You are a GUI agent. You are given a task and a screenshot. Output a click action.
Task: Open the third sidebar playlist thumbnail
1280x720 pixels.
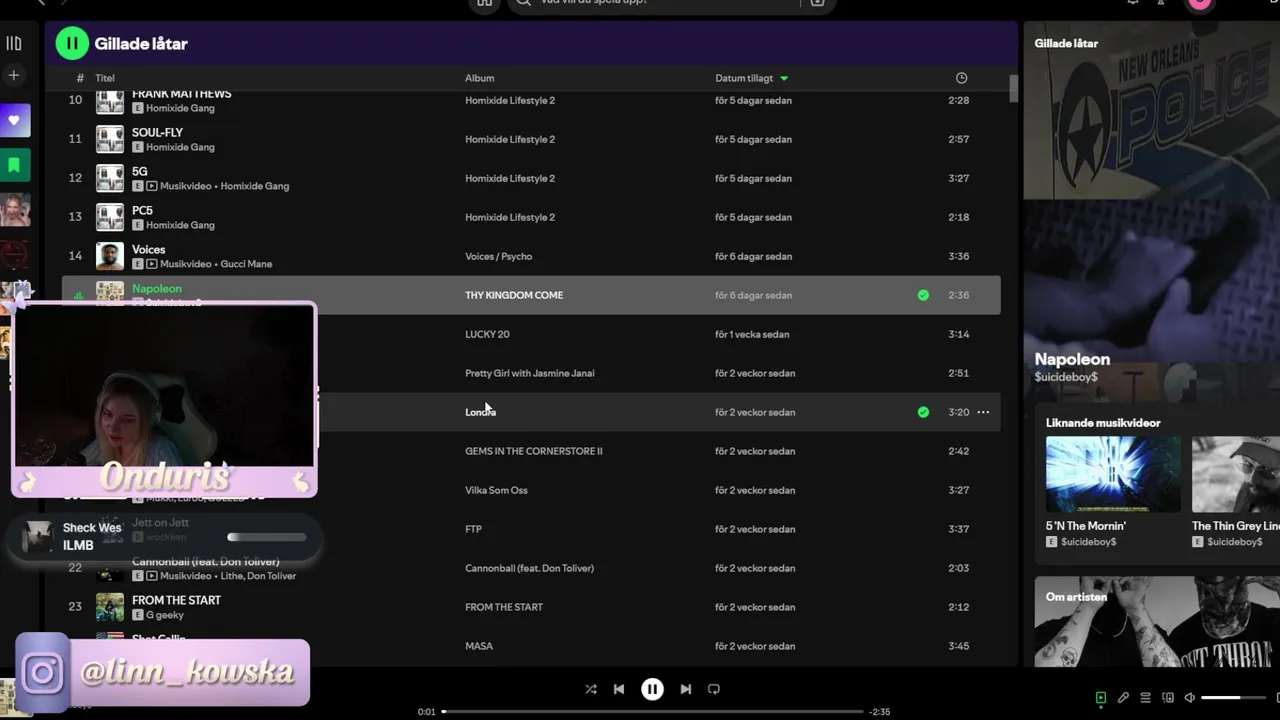15,209
